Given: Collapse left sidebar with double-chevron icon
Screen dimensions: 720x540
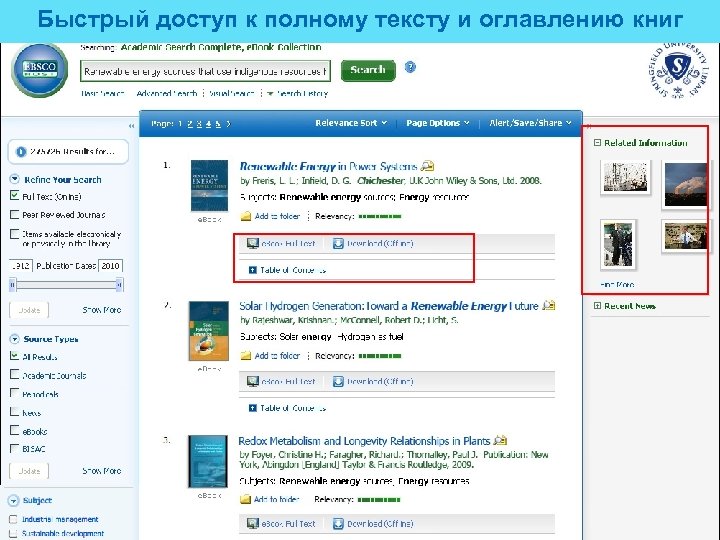Looking at the screenshot, I should pyautogui.click(x=131, y=126).
